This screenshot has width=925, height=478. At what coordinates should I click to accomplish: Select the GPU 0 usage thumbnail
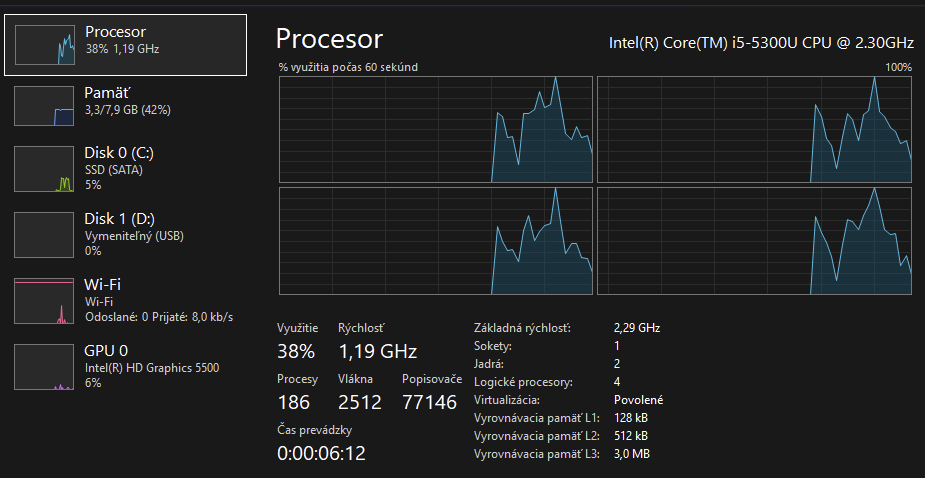(x=45, y=367)
